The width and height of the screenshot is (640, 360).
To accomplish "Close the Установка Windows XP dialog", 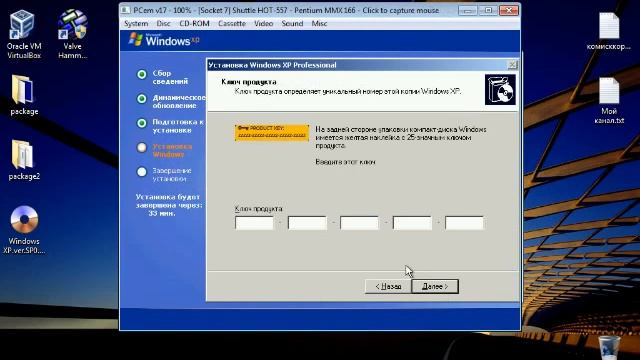I will pos(512,65).
